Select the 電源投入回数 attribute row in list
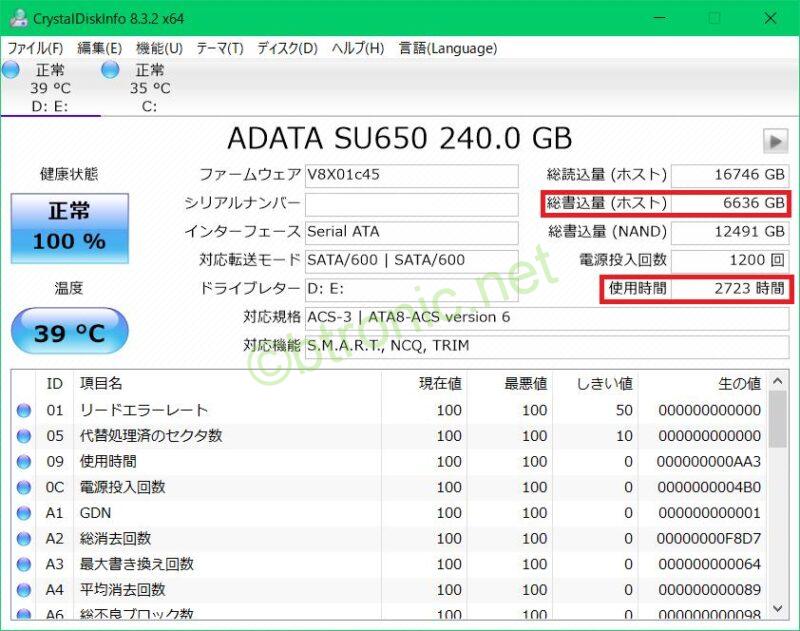The image size is (800, 631). 389,487
